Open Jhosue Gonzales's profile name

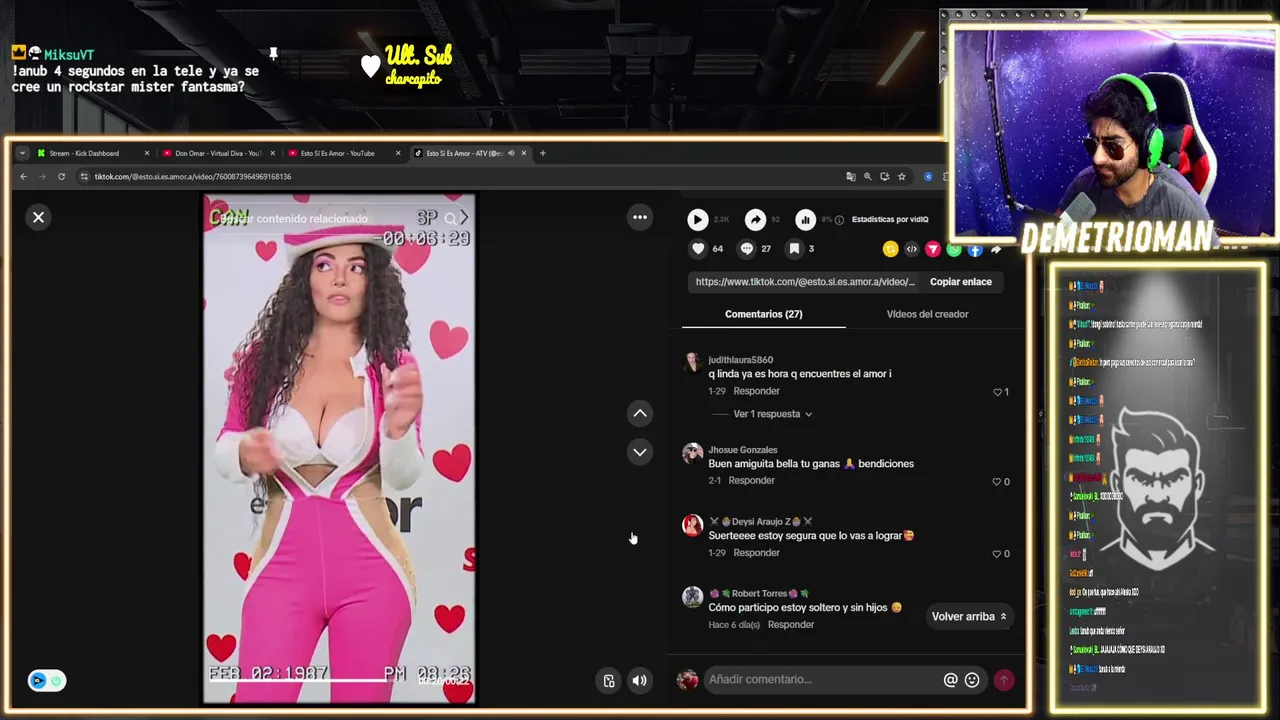742,450
